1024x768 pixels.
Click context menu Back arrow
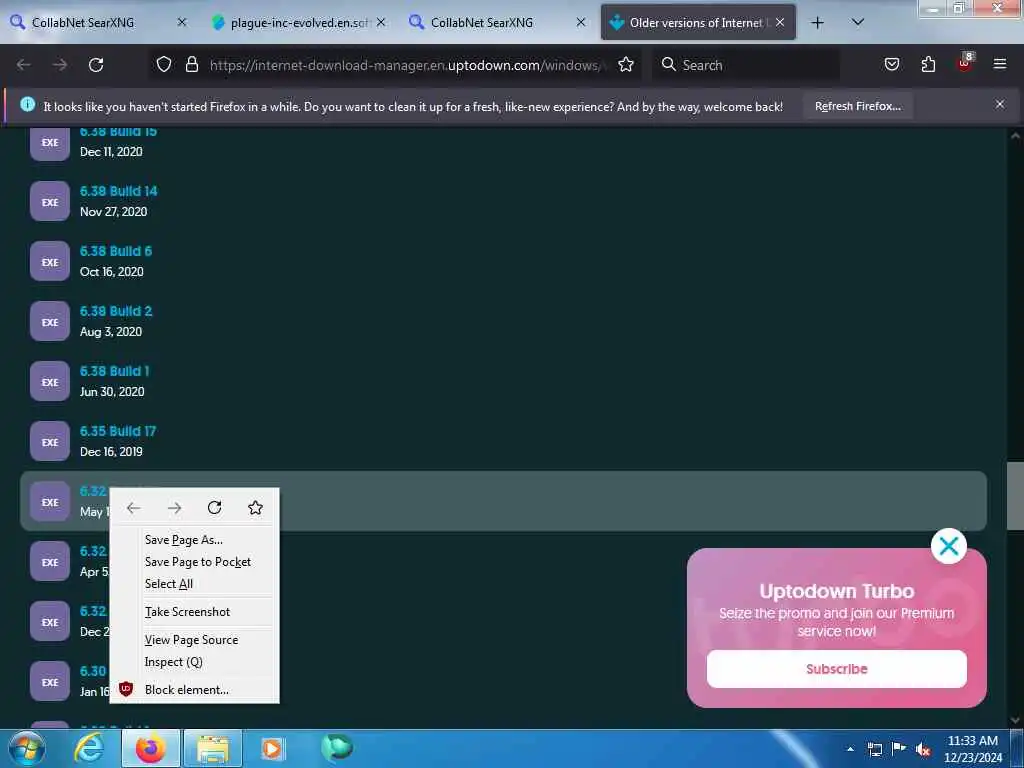click(x=134, y=508)
